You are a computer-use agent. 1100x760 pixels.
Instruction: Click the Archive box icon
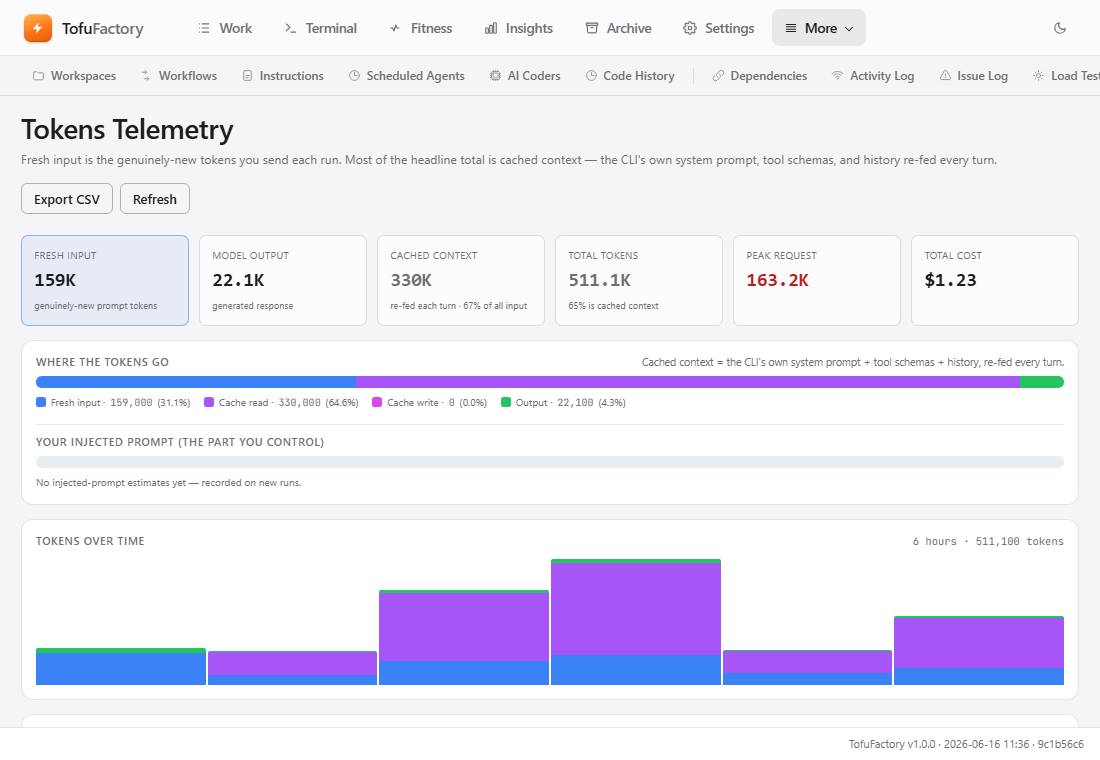tap(592, 28)
